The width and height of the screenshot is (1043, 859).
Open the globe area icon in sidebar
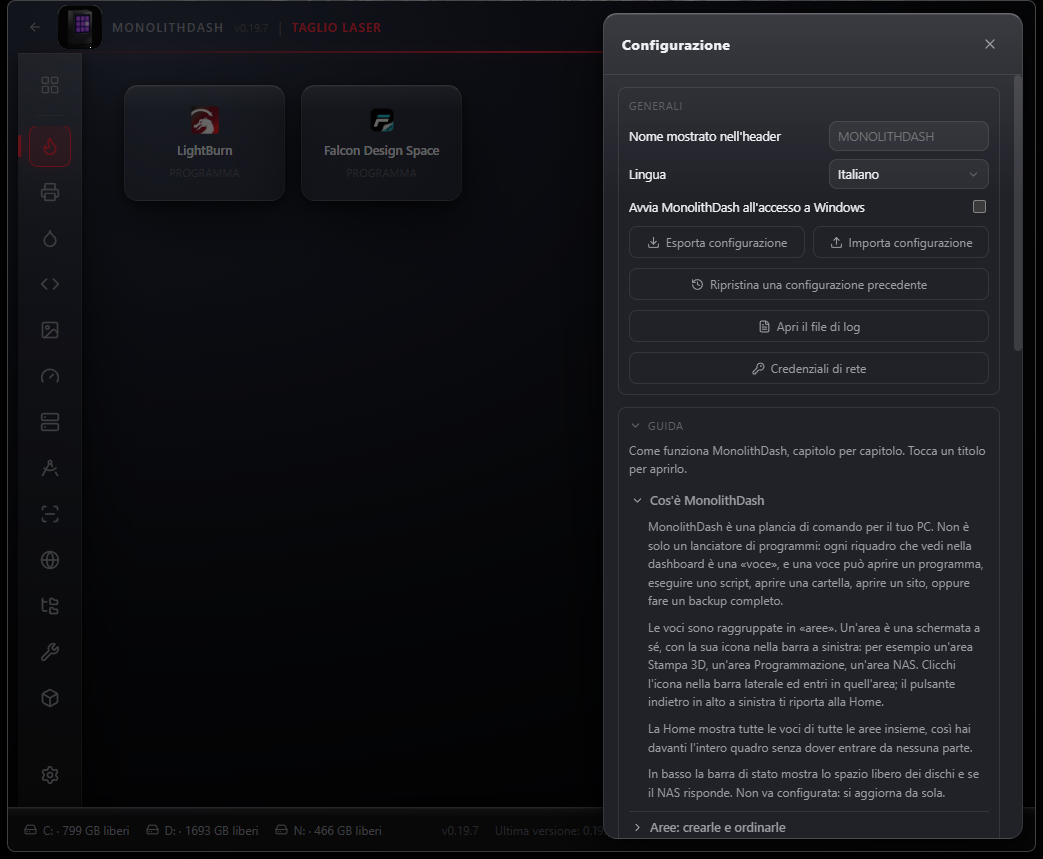click(50, 560)
